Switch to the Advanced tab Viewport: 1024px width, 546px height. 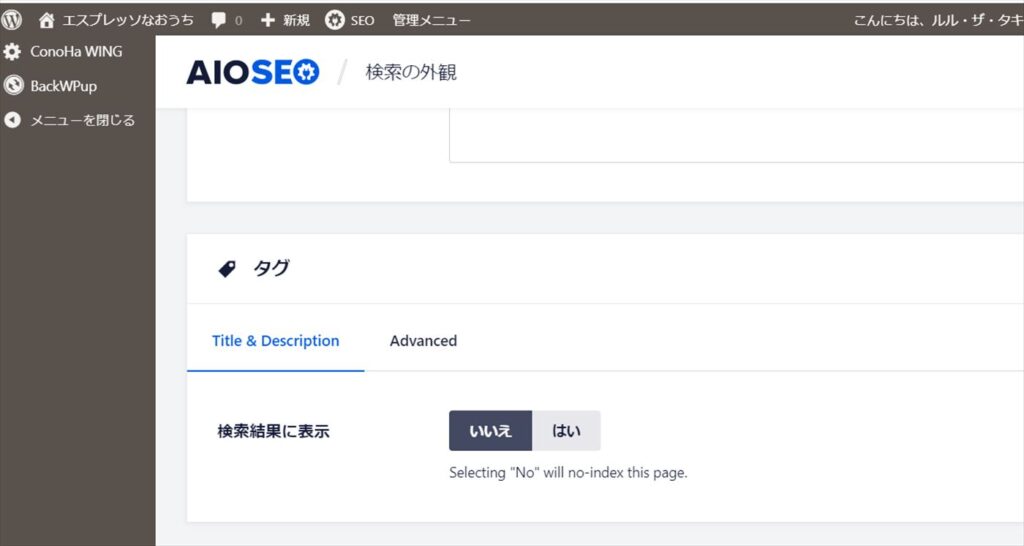[x=423, y=341]
